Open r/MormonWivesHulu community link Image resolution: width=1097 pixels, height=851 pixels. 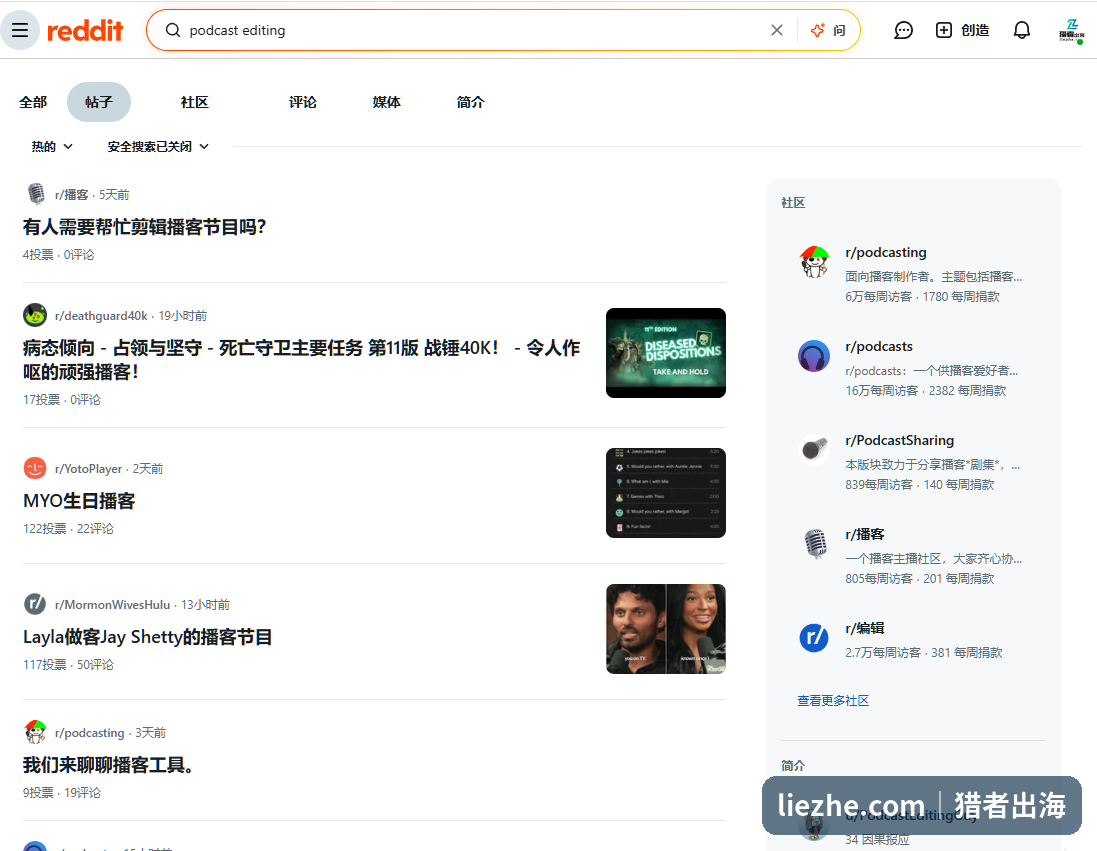[x=113, y=604]
